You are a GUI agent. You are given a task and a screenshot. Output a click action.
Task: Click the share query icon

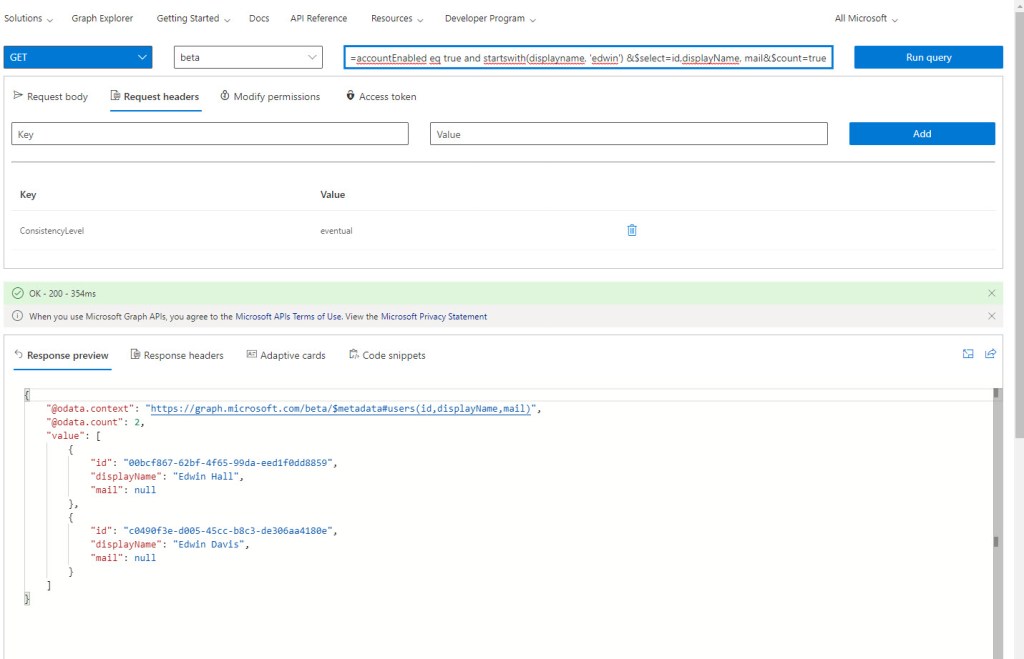pyautogui.click(x=991, y=354)
